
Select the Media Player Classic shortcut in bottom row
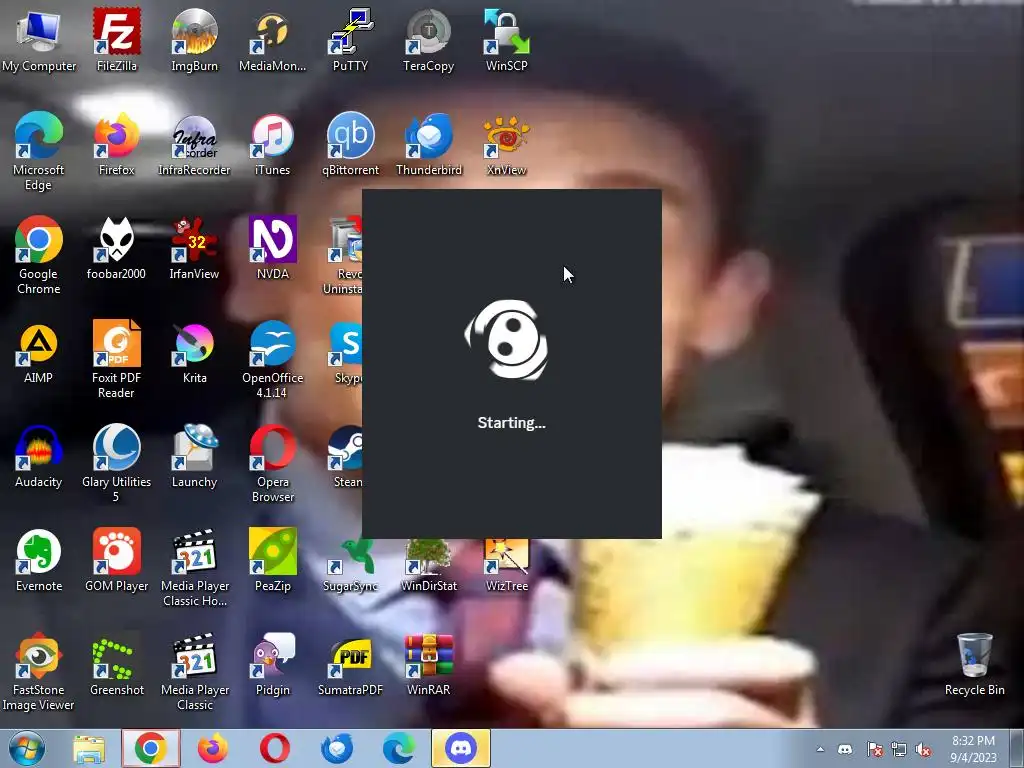pos(195,671)
